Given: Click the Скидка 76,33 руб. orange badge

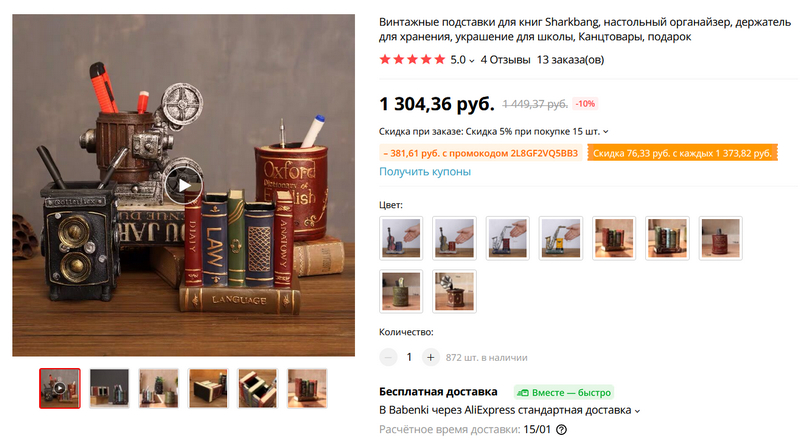Looking at the screenshot, I should (682, 153).
